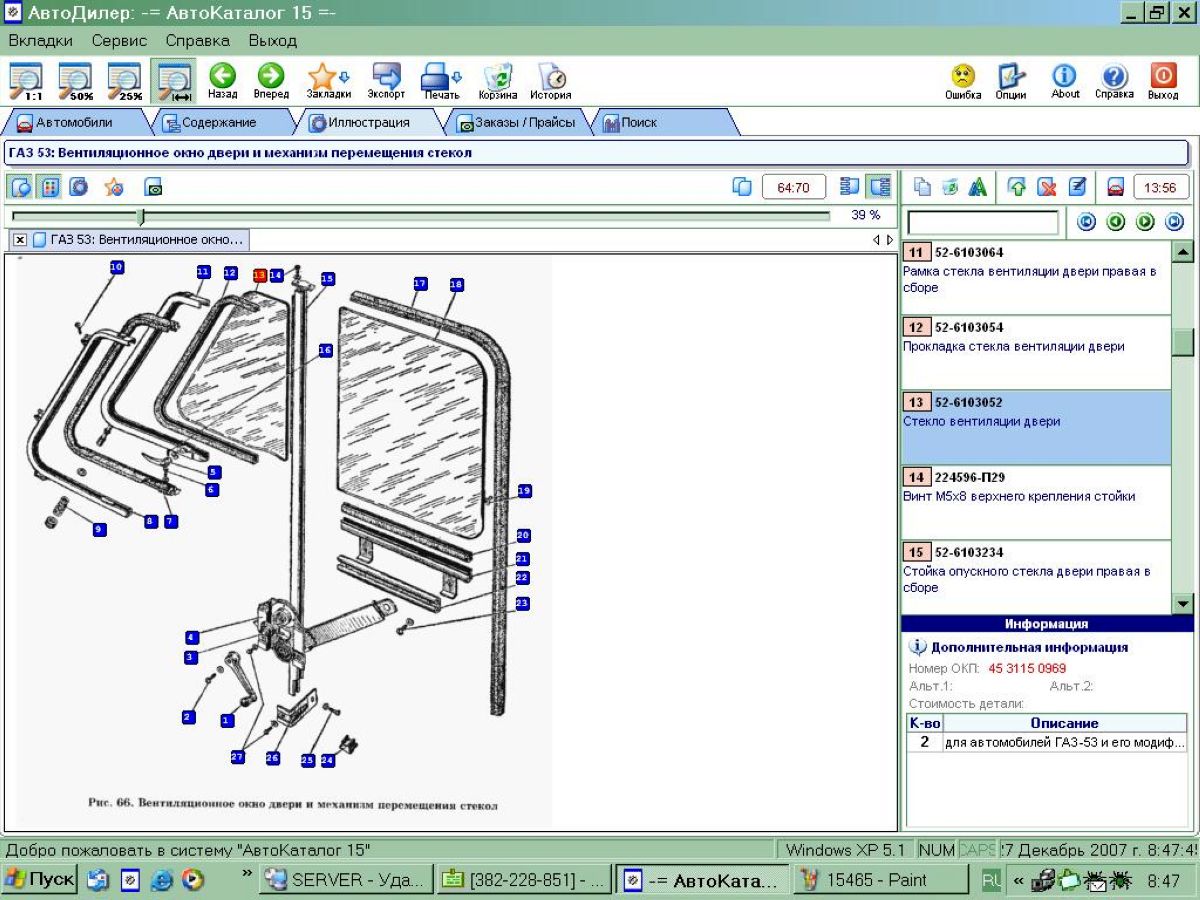Report an error via Ошибка icon
The image size is (1200, 900).
[x=962, y=80]
